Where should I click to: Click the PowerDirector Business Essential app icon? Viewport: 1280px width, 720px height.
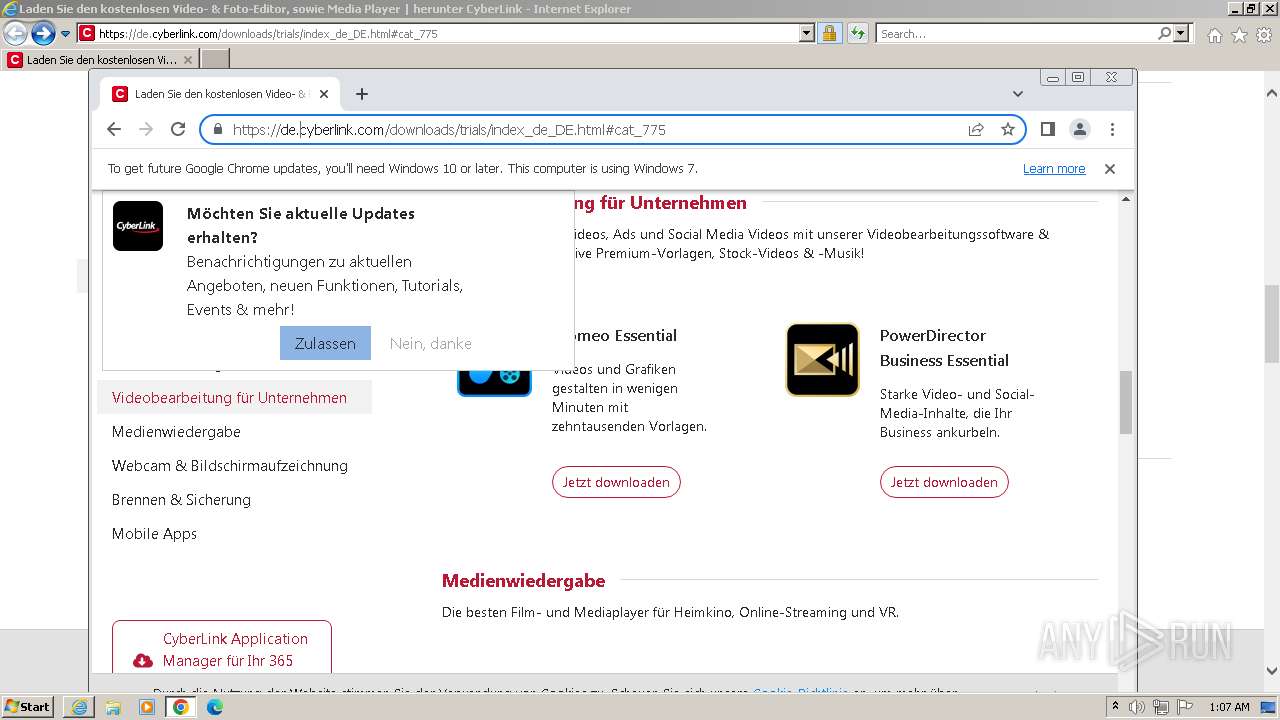[x=822, y=360]
